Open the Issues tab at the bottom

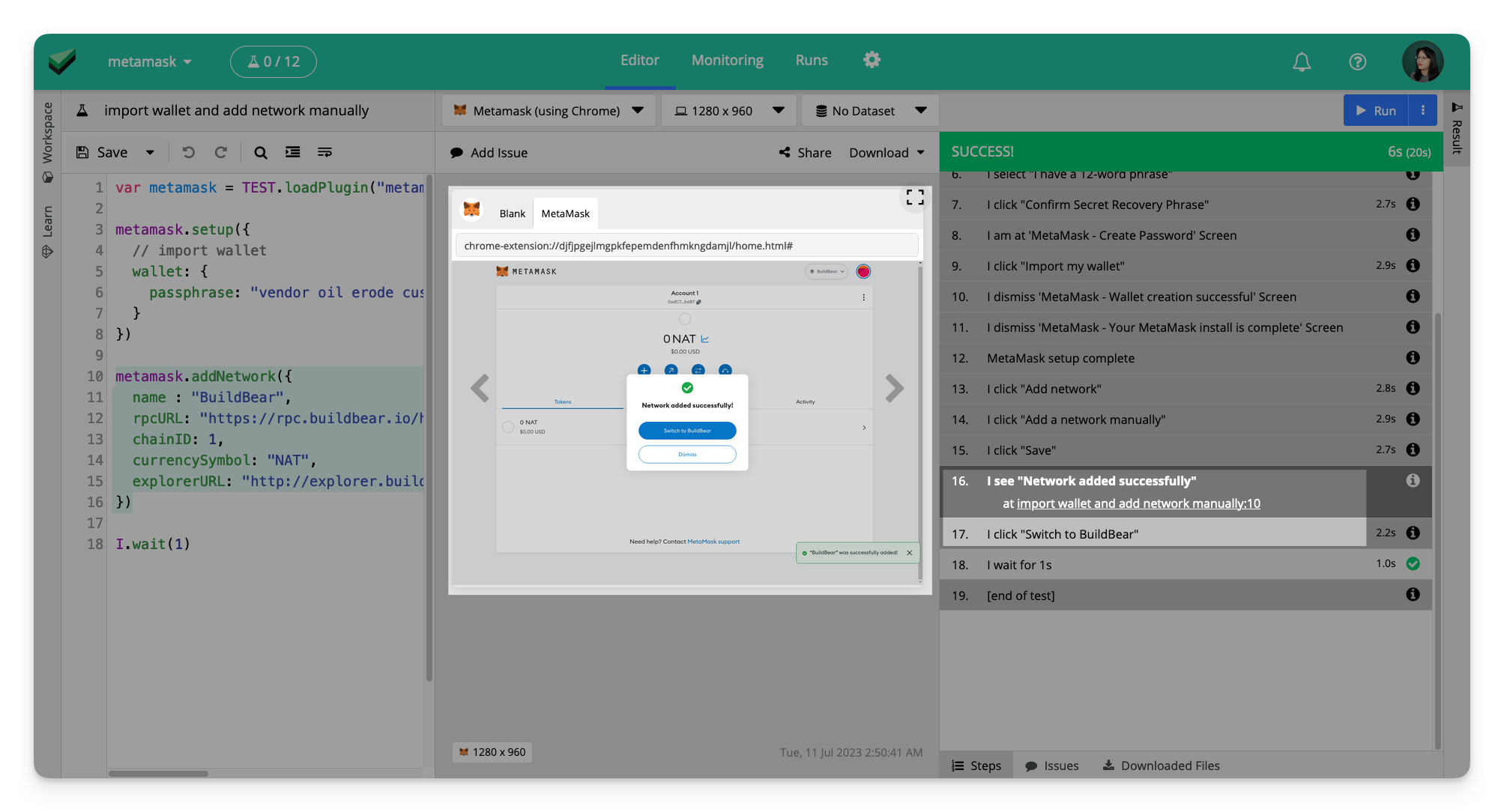tap(1051, 765)
